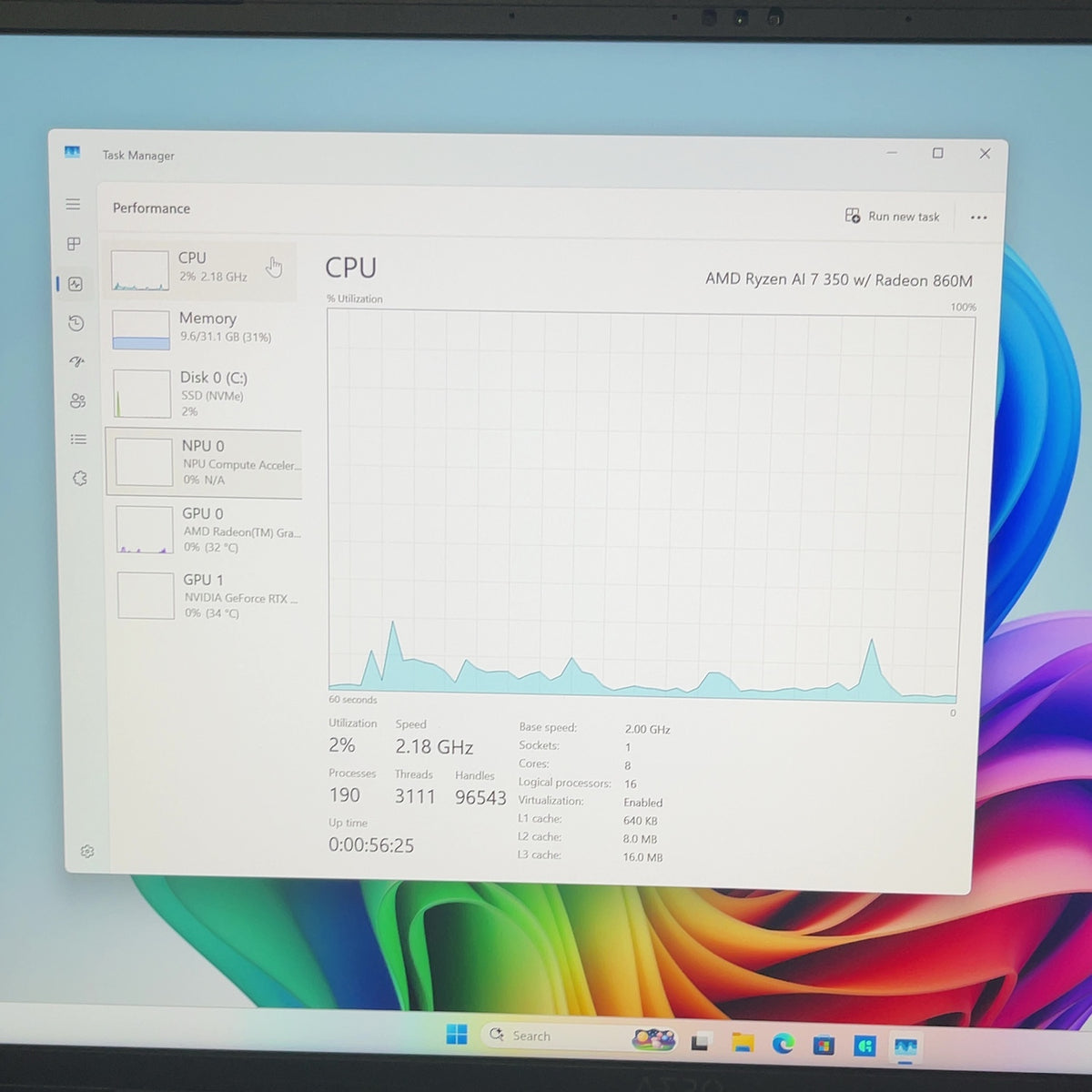The image size is (1092, 1092).
Task: Click the search highlights illustration in taskbar
Action: pos(654,1038)
